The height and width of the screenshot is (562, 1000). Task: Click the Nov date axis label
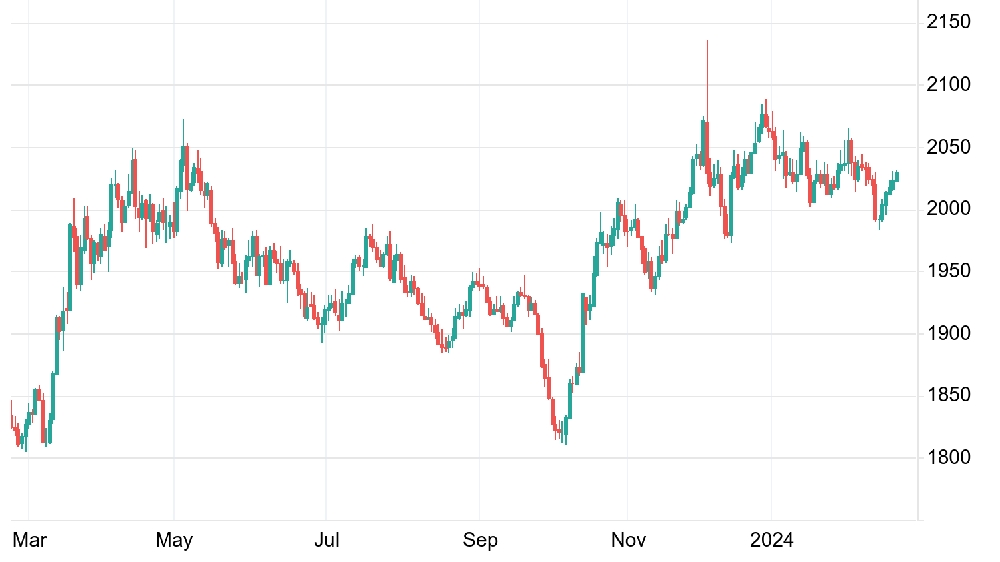pyautogui.click(x=628, y=540)
